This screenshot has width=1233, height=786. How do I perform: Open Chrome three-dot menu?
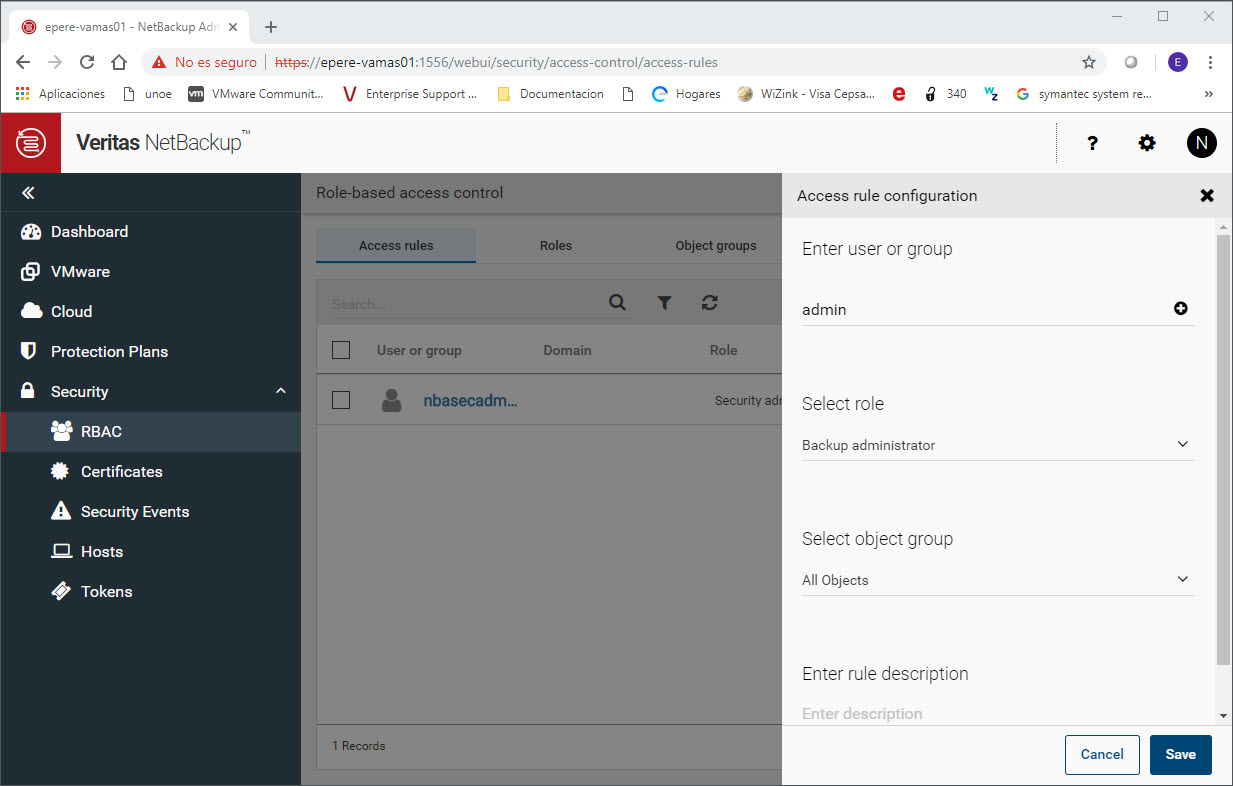tap(1211, 62)
